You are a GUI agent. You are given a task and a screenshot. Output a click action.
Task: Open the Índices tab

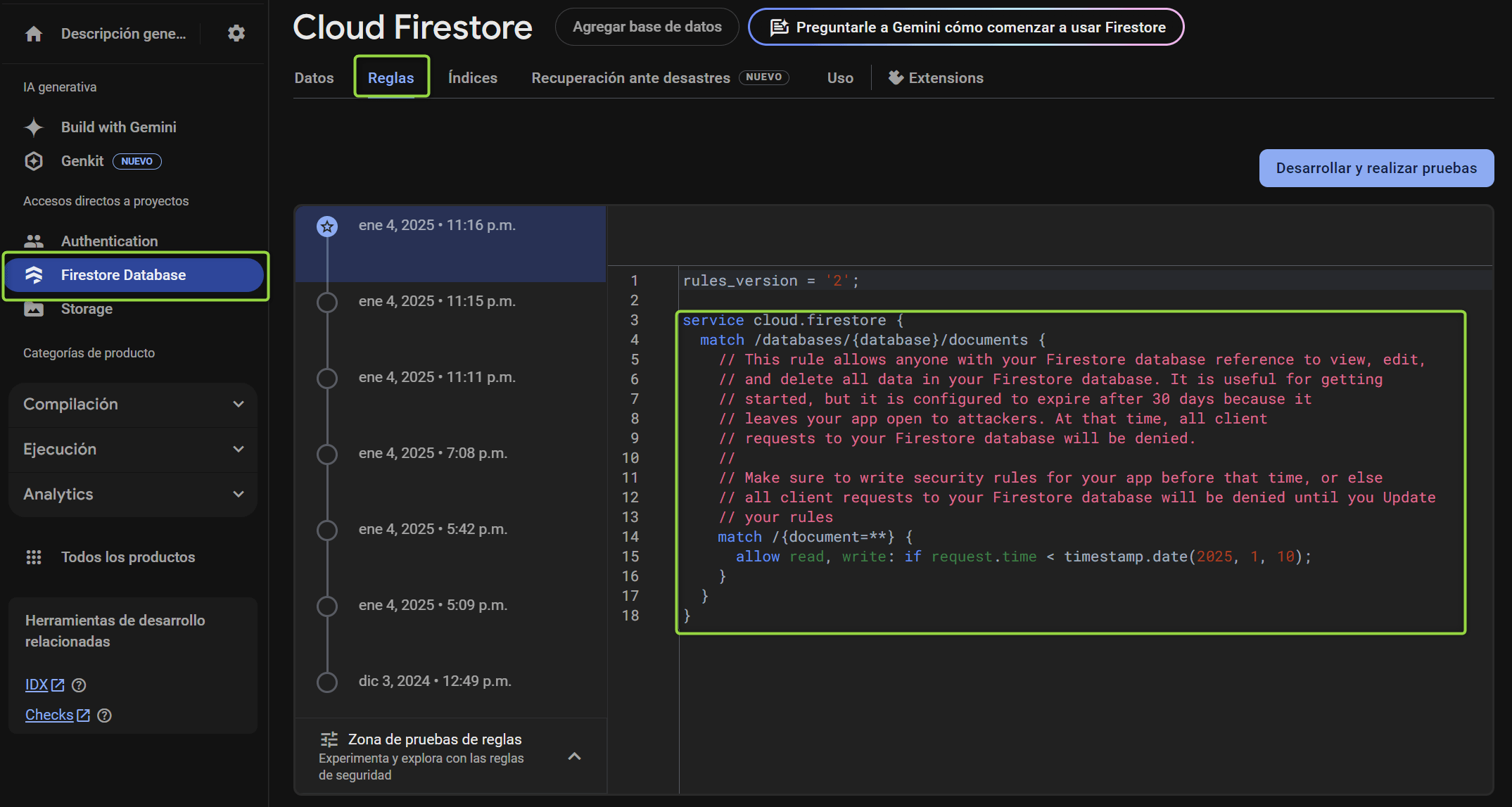pos(472,77)
